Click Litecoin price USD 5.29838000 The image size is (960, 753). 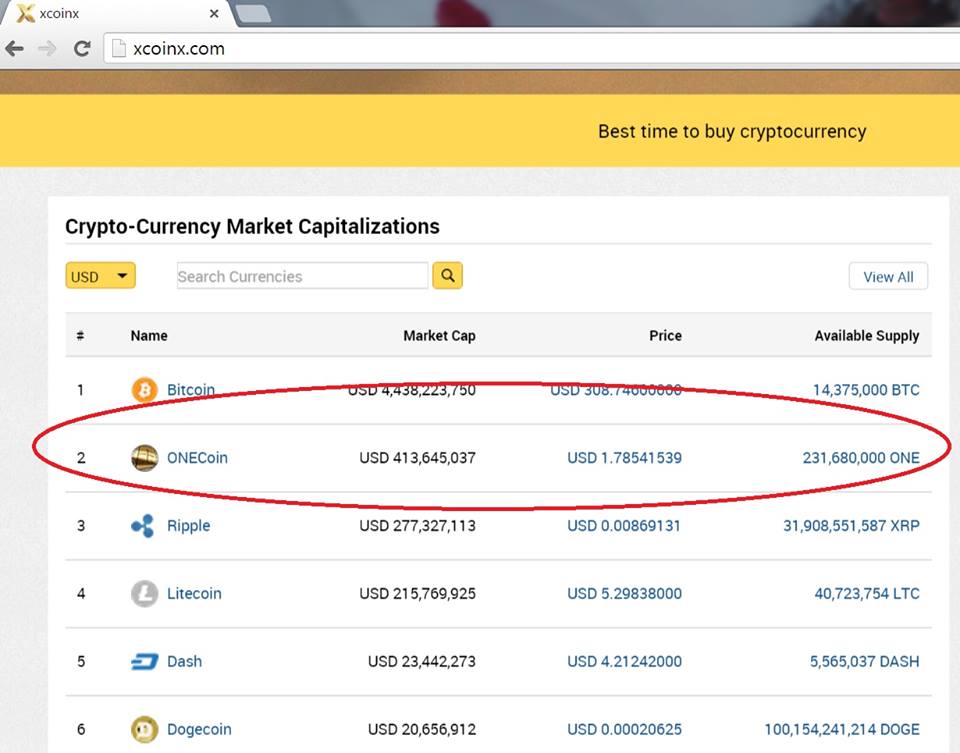tap(624, 594)
